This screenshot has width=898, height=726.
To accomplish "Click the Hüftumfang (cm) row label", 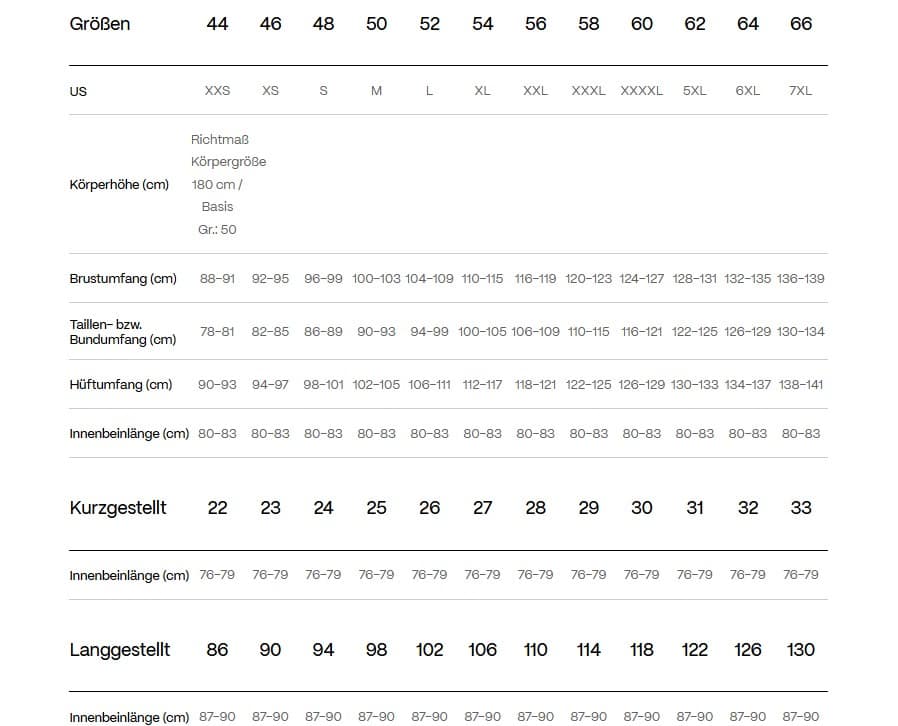I will pyautogui.click(x=121, y=384).
